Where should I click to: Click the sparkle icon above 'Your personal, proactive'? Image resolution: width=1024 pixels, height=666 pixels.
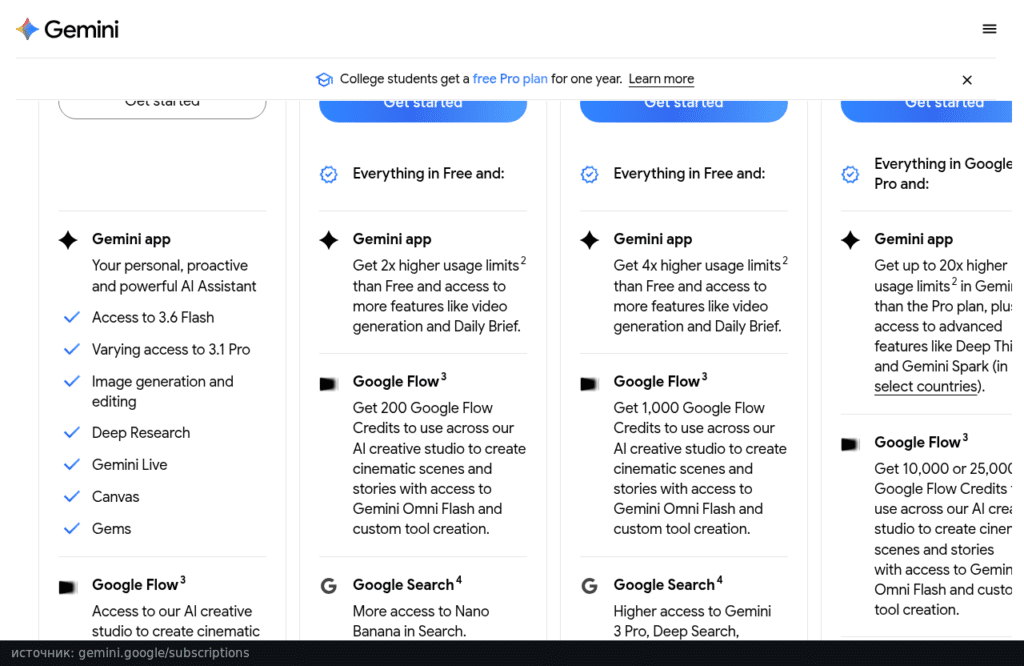(68, 240)
